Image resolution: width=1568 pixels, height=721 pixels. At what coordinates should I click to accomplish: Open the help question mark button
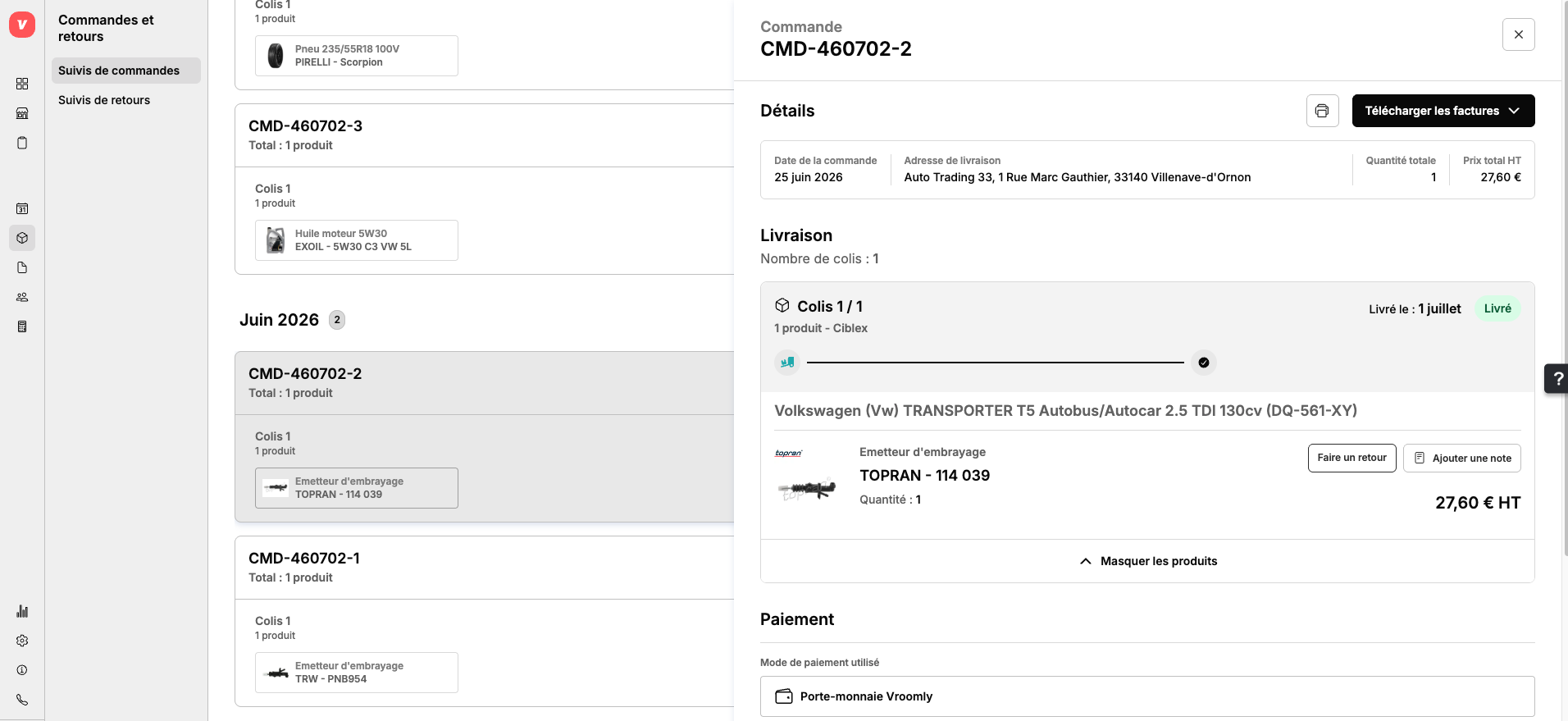(x=1557, y=379)
